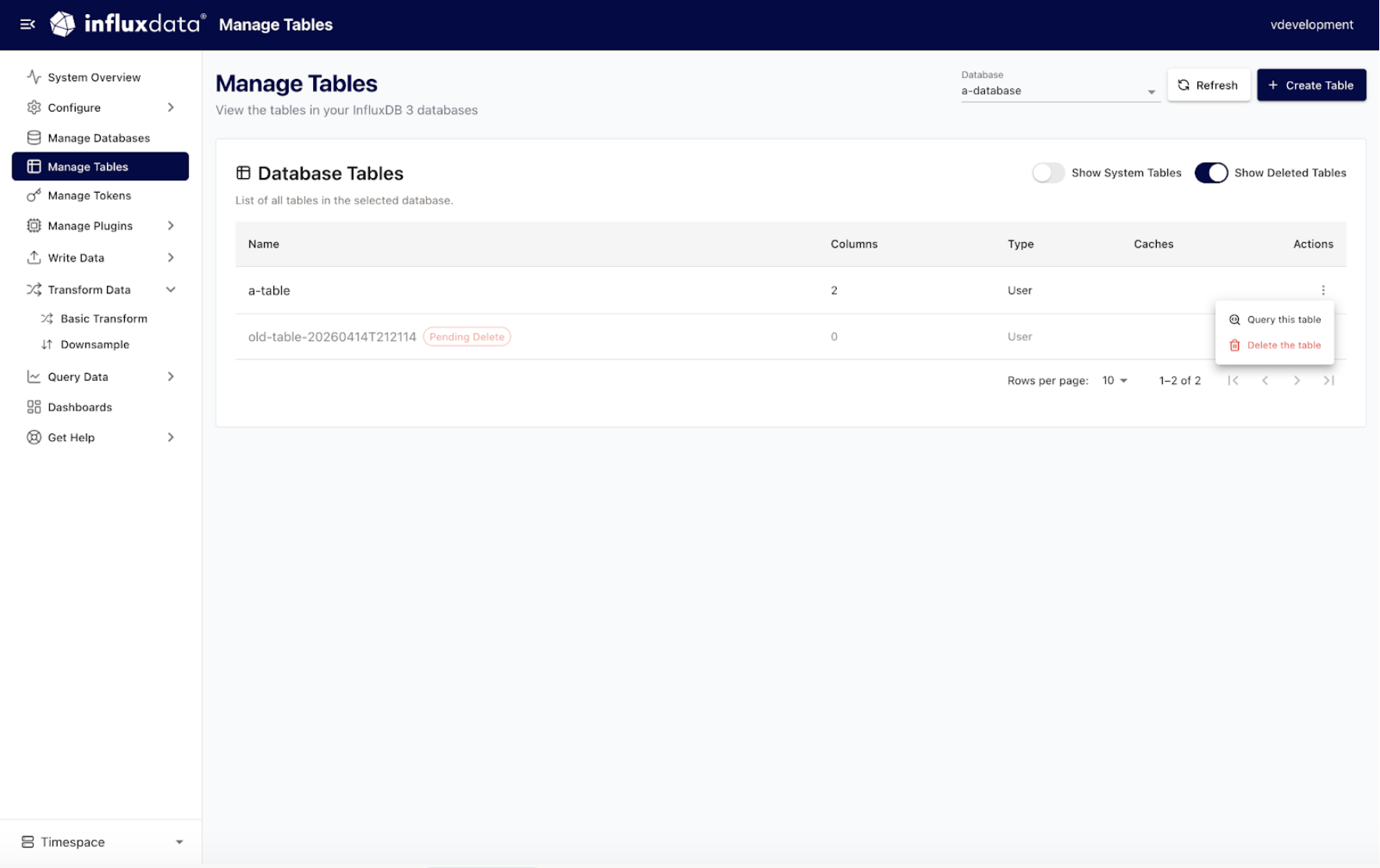Open the kebab menu for a-table actions
This screenshot has height=868, width=1380.
click(1323, 290)
